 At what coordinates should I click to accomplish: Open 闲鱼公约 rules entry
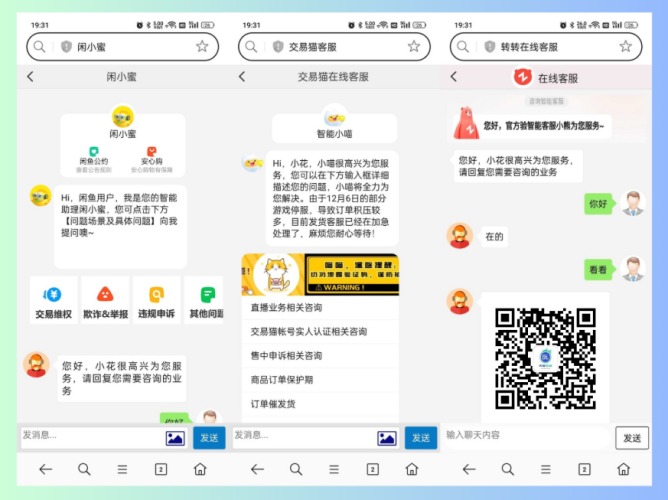(x=94, y=160)
